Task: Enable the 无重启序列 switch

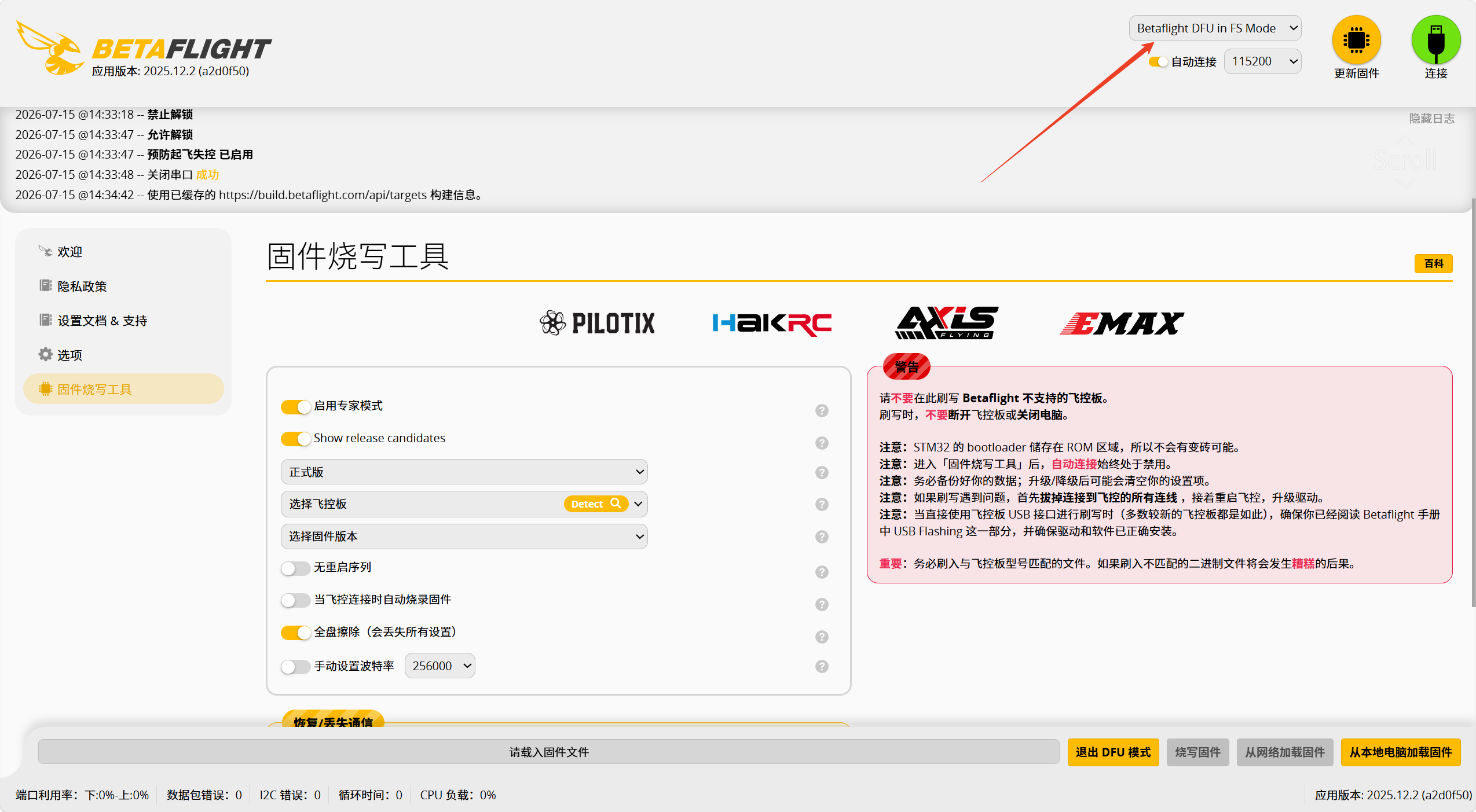Action: point(296,568)
